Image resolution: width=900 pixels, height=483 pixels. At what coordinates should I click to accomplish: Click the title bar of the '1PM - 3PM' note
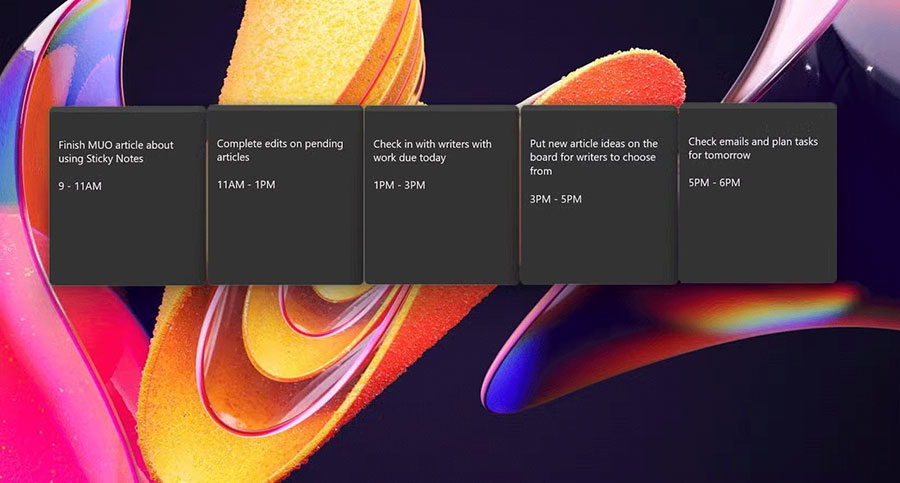(x=441, y=114)
